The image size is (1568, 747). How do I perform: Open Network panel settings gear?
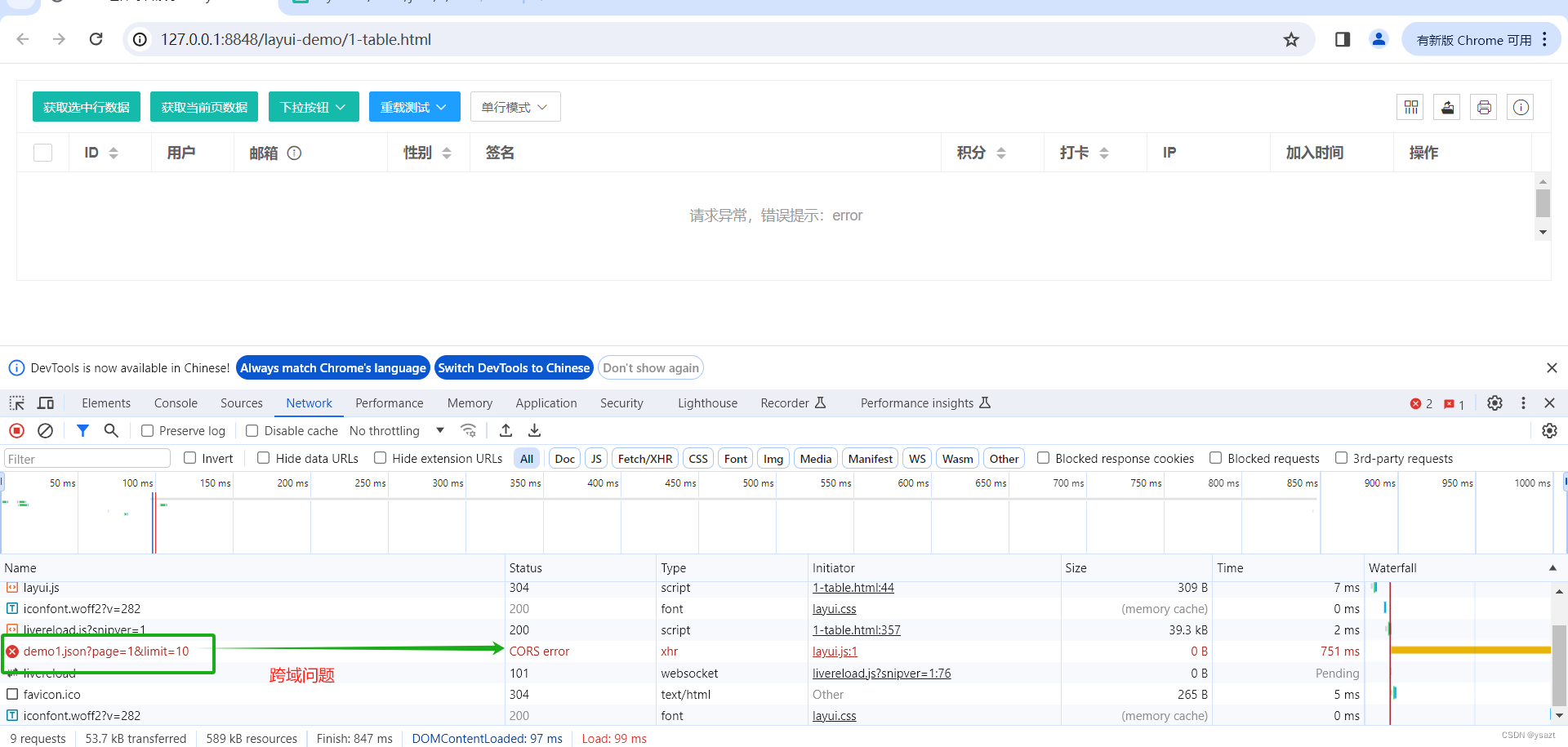[x=1549, y=430]
